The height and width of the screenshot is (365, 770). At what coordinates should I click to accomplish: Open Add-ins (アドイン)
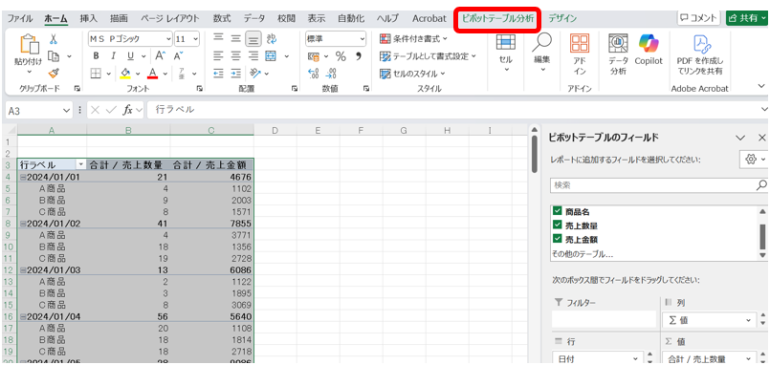pyautogui.click(x=579, y=54)
